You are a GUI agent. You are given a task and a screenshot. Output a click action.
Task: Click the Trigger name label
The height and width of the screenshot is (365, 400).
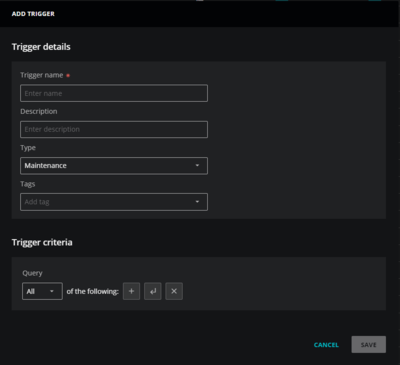[42, 75]
